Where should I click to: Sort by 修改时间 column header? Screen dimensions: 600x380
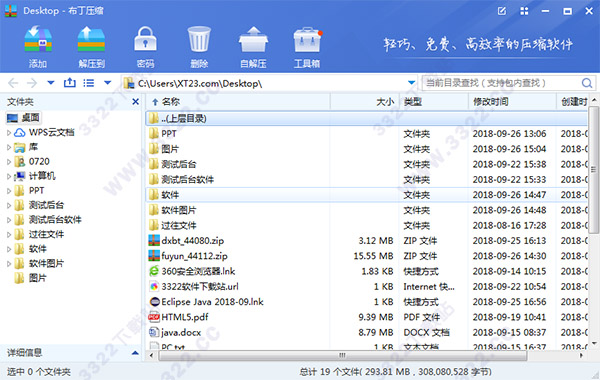(512, 102)
